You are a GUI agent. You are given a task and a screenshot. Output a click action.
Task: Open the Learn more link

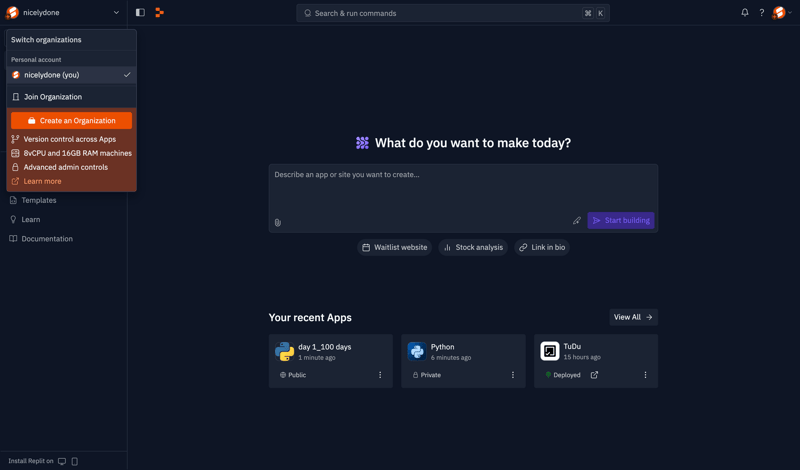42,181
